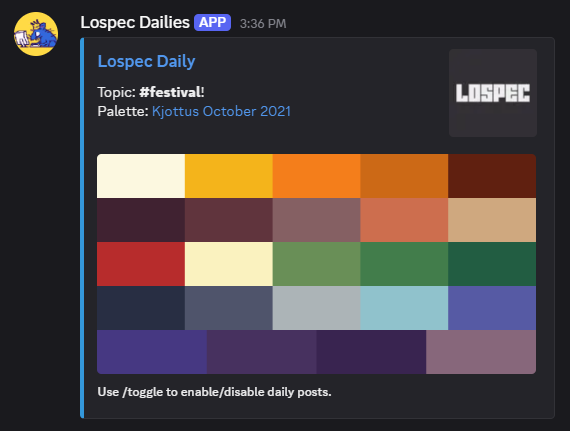Open the Lospec Dailies bot avatar

pos(36,34)
